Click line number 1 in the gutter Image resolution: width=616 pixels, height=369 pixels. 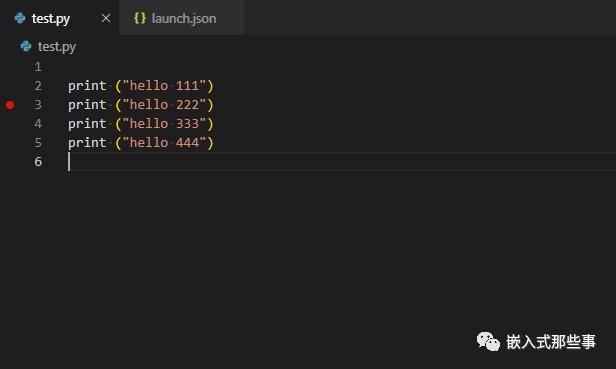click(38, 67)
